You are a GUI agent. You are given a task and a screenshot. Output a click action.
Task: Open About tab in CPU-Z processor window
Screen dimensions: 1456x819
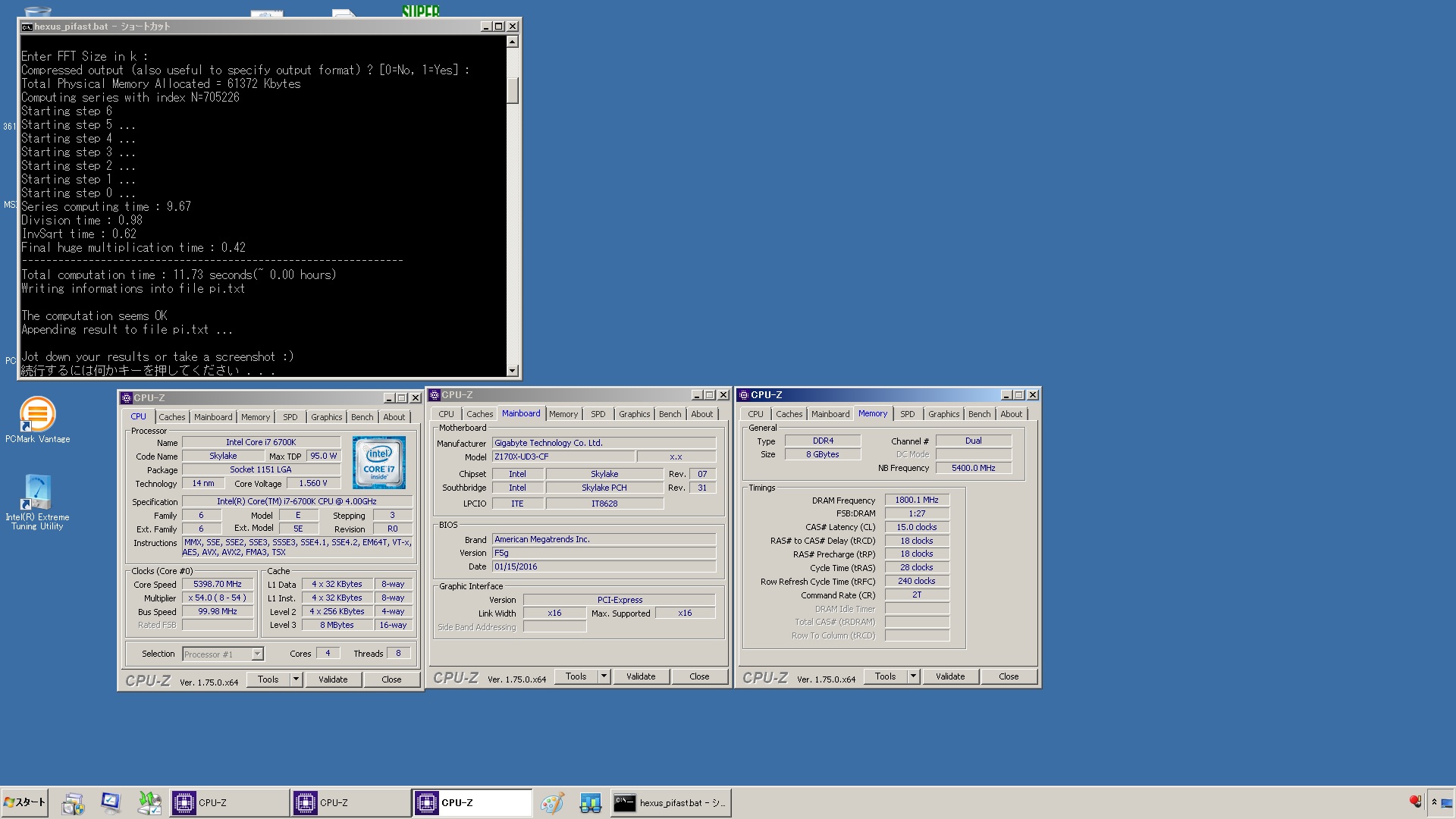(x=394, y=417)
